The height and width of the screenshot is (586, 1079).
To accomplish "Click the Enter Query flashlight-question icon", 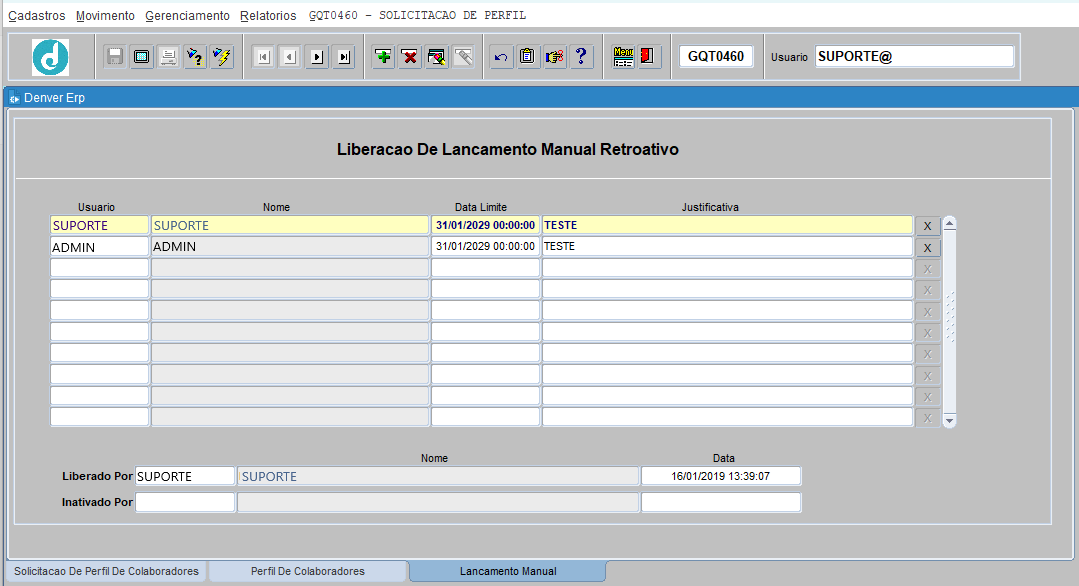I will tap(195, 56).
